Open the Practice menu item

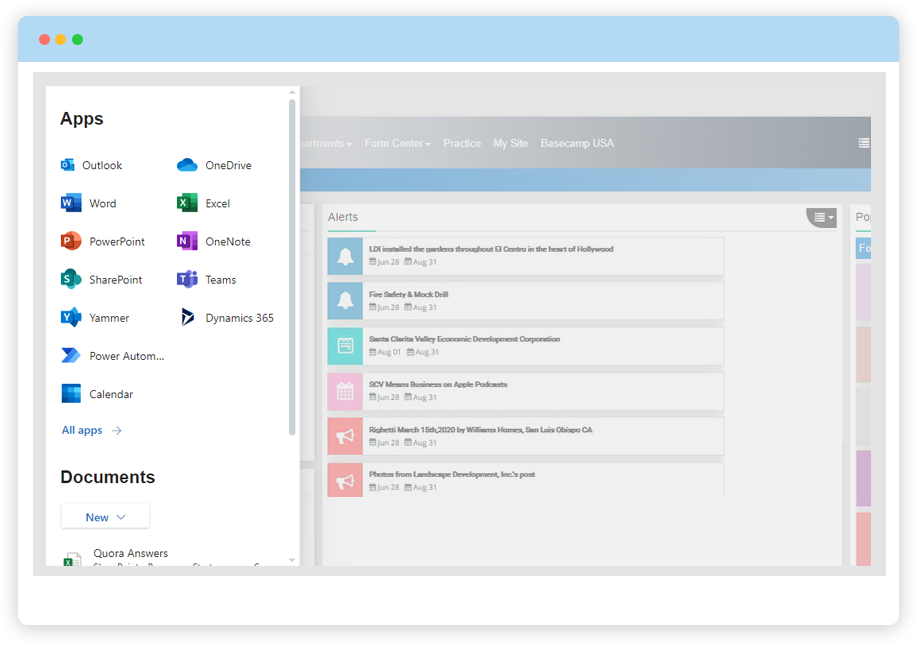pyautogui.click(x=462, y=143)
